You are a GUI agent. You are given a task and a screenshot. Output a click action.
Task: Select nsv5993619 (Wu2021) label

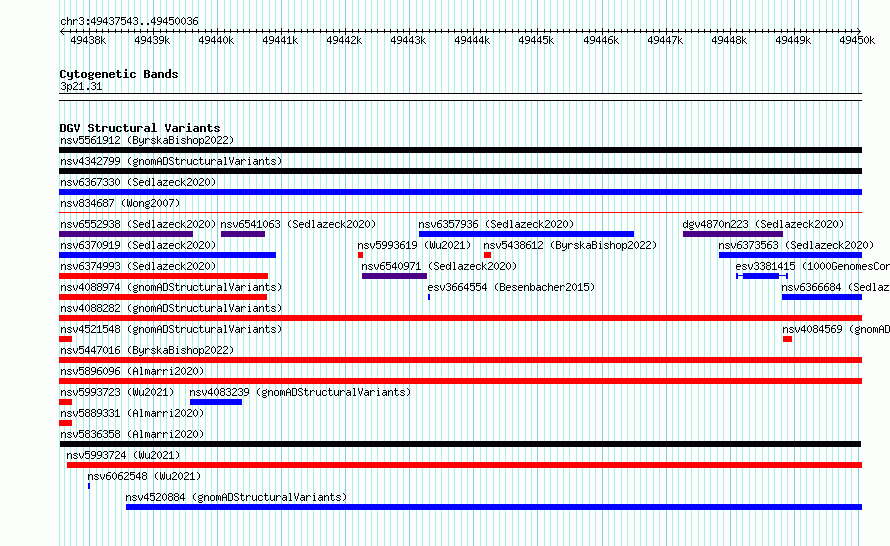point(414,245)
